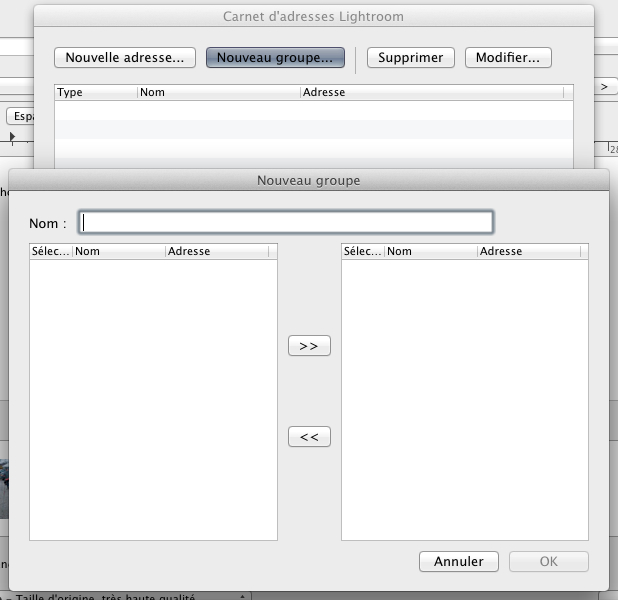Focus the Nom text field

tap(286, 222)
